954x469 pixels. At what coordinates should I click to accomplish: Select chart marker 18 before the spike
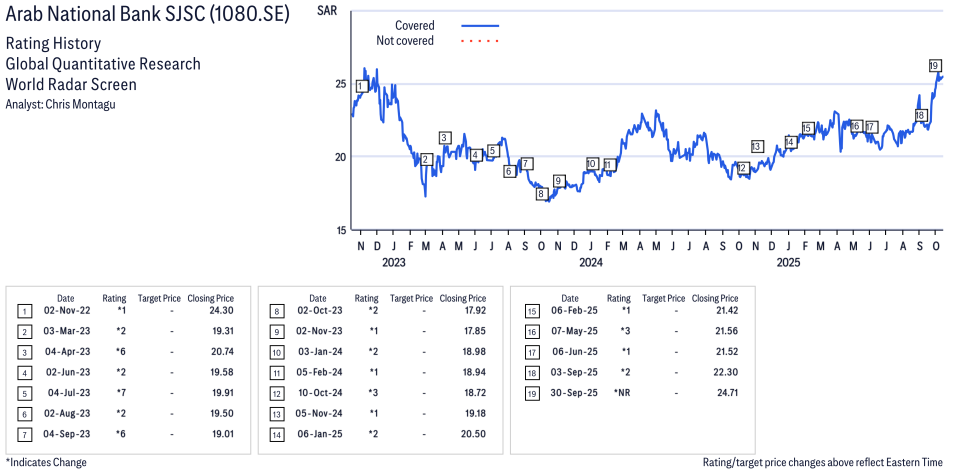pos(920,116)
